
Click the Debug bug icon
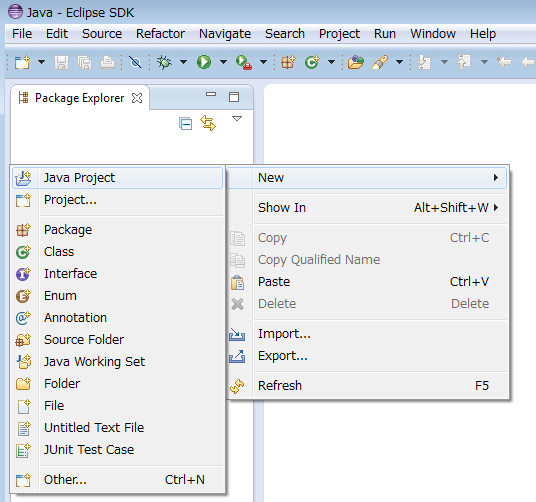[x=164, y=62]
